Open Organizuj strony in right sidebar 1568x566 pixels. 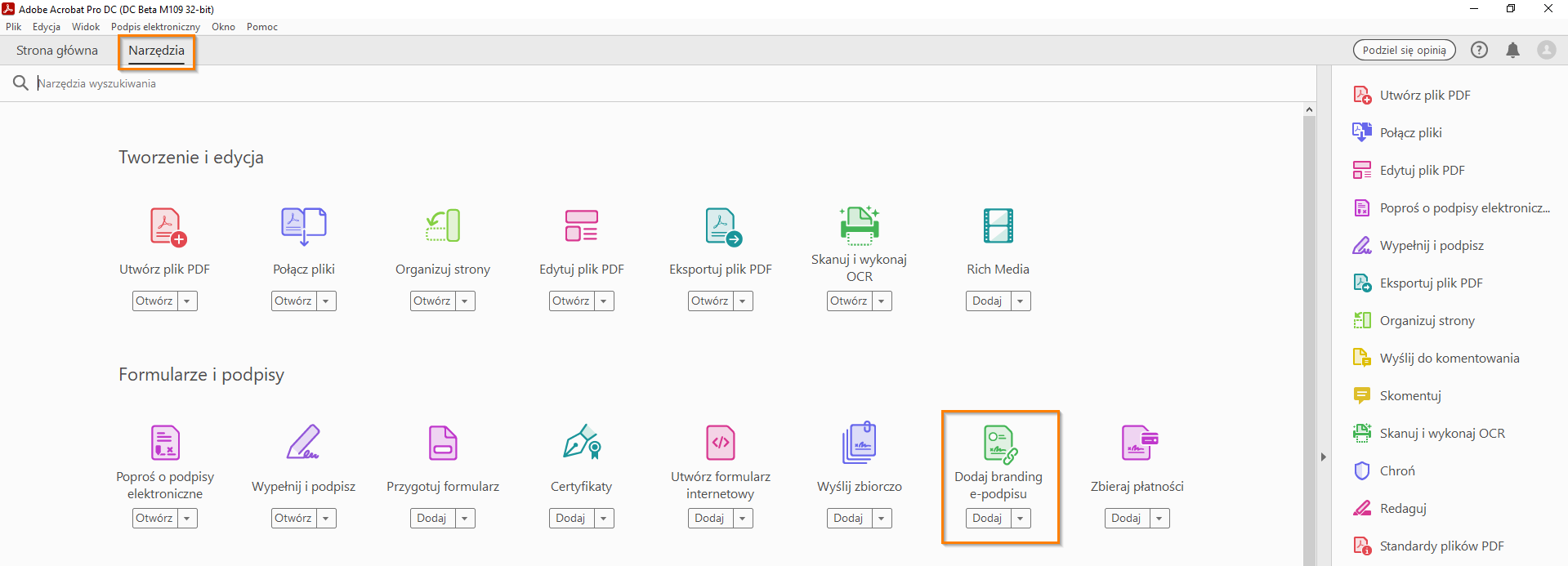(1414, 320)
